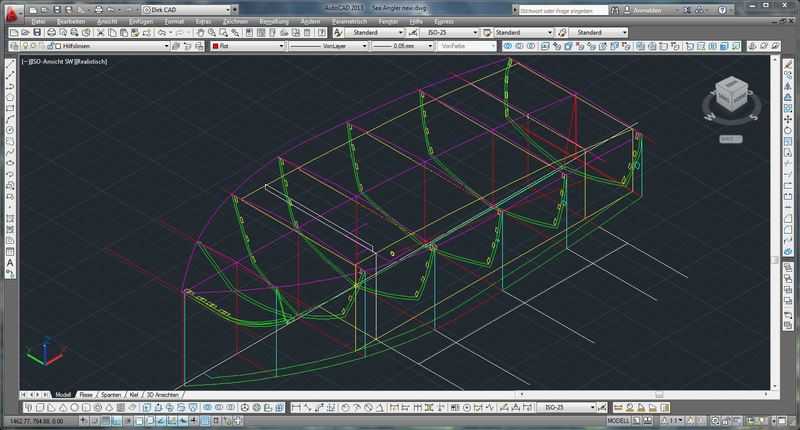This screenshot has width=800, height=430.
Task: Select the Pan hand tool
Action: click(x=201, y=33)
